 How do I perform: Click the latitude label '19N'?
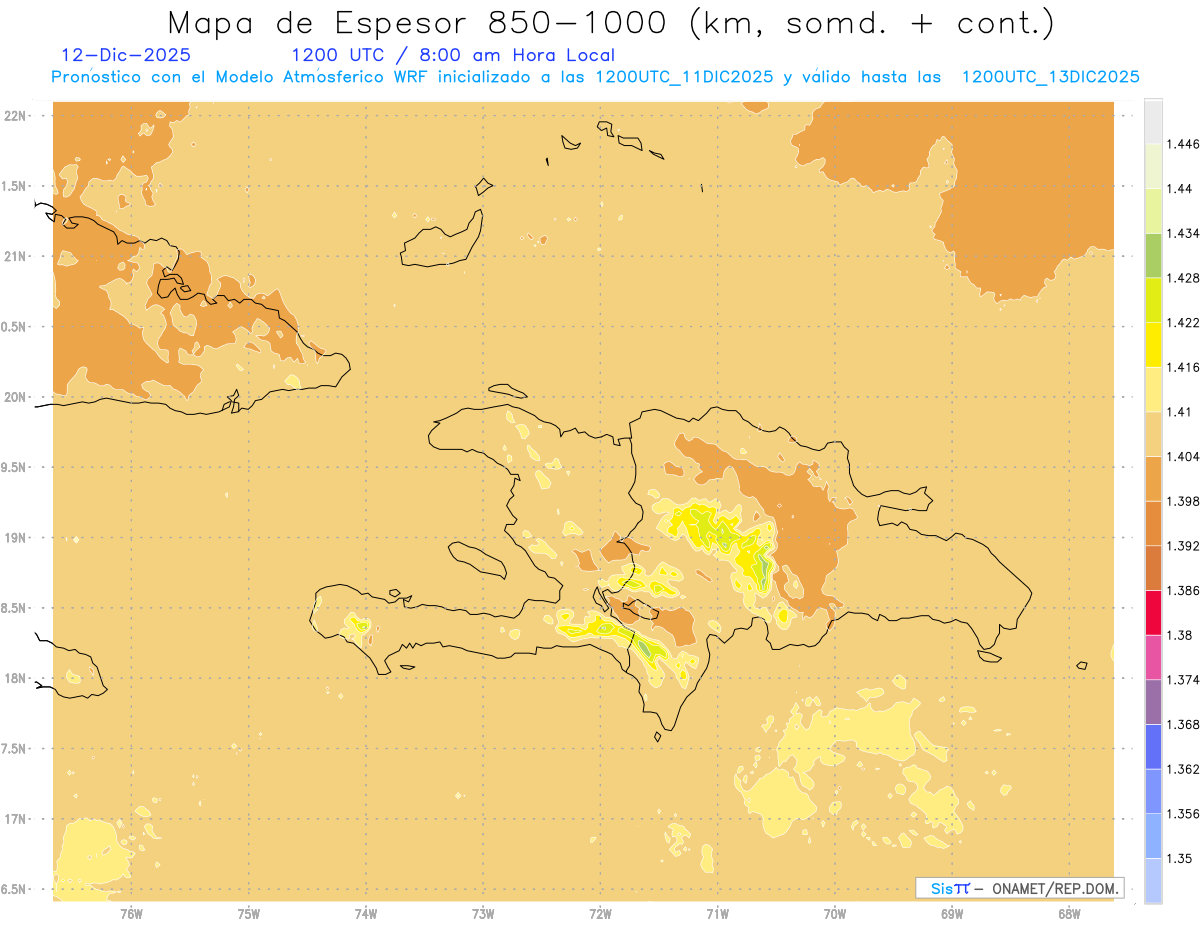pos(16,538)
